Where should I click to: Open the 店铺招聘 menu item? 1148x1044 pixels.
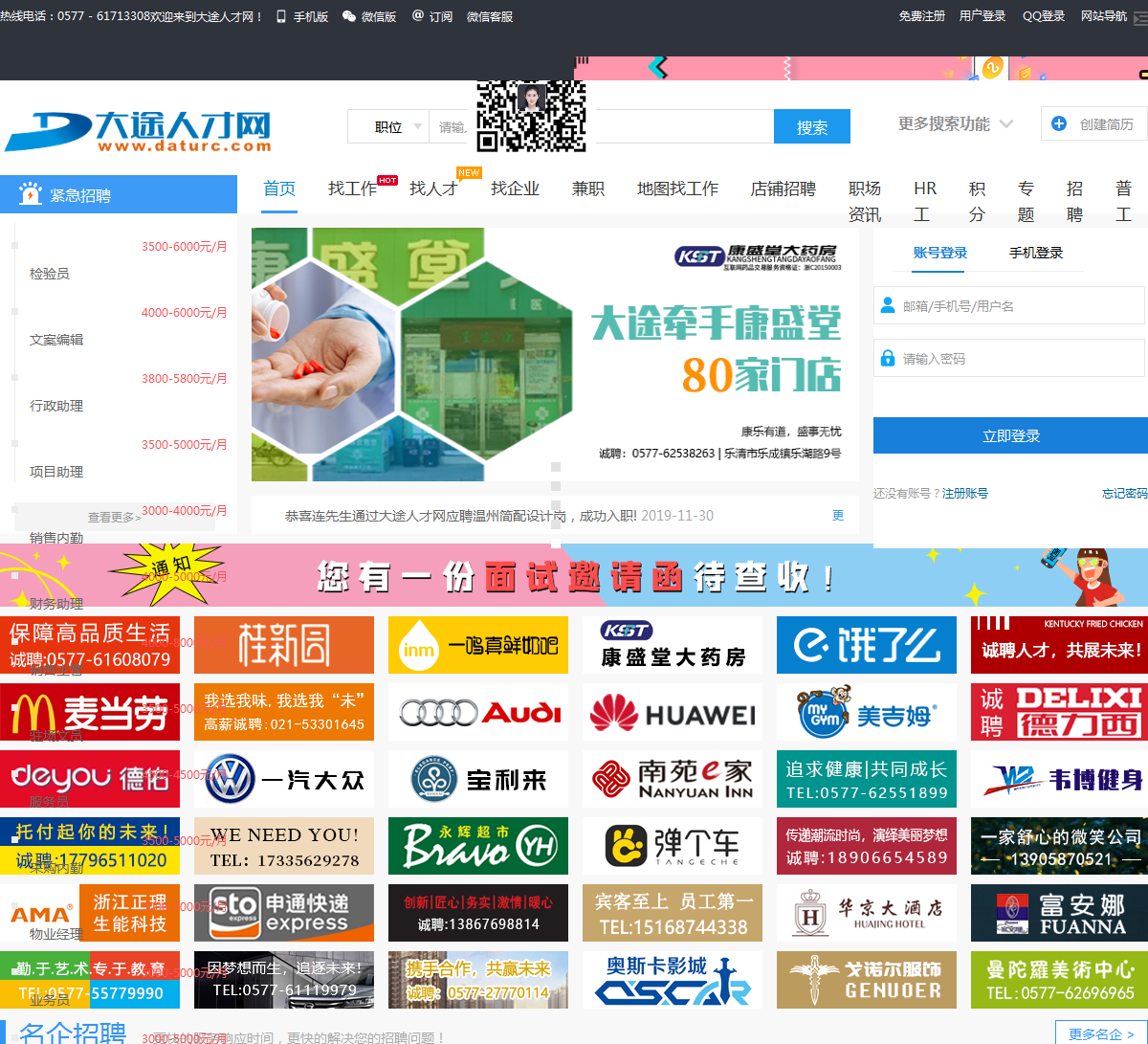point(783,189)
